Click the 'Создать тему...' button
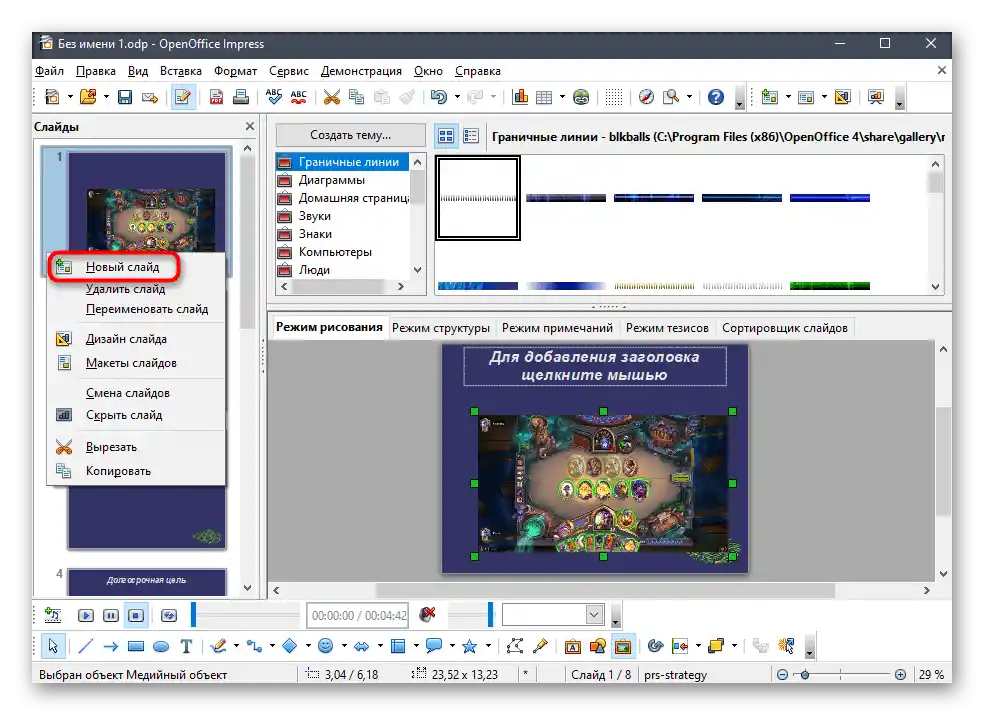 tap(350, 135)
